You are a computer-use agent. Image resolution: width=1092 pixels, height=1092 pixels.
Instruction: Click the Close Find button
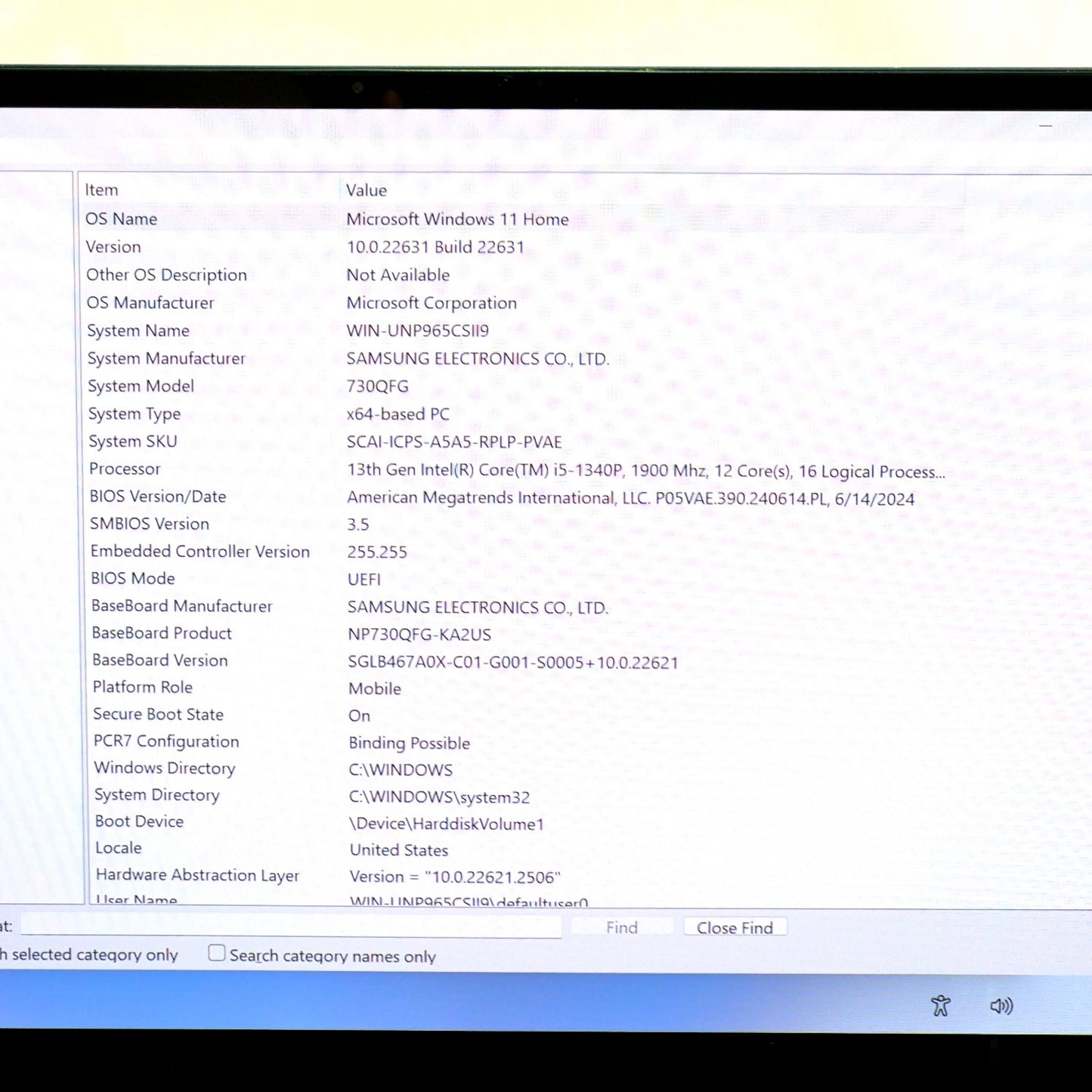coord(735,927)
